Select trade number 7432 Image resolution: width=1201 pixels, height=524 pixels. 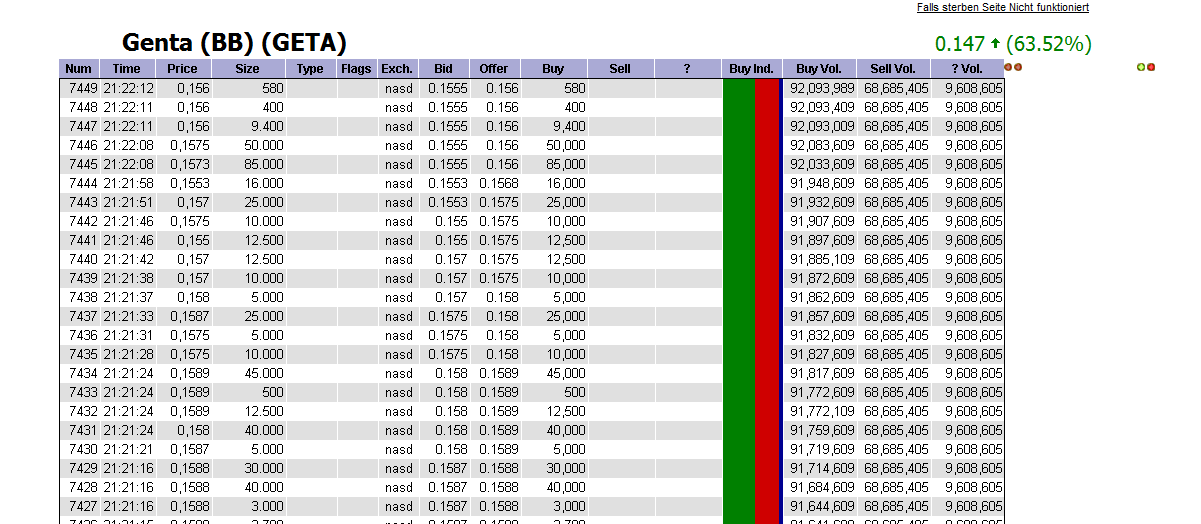coord(83,411)
